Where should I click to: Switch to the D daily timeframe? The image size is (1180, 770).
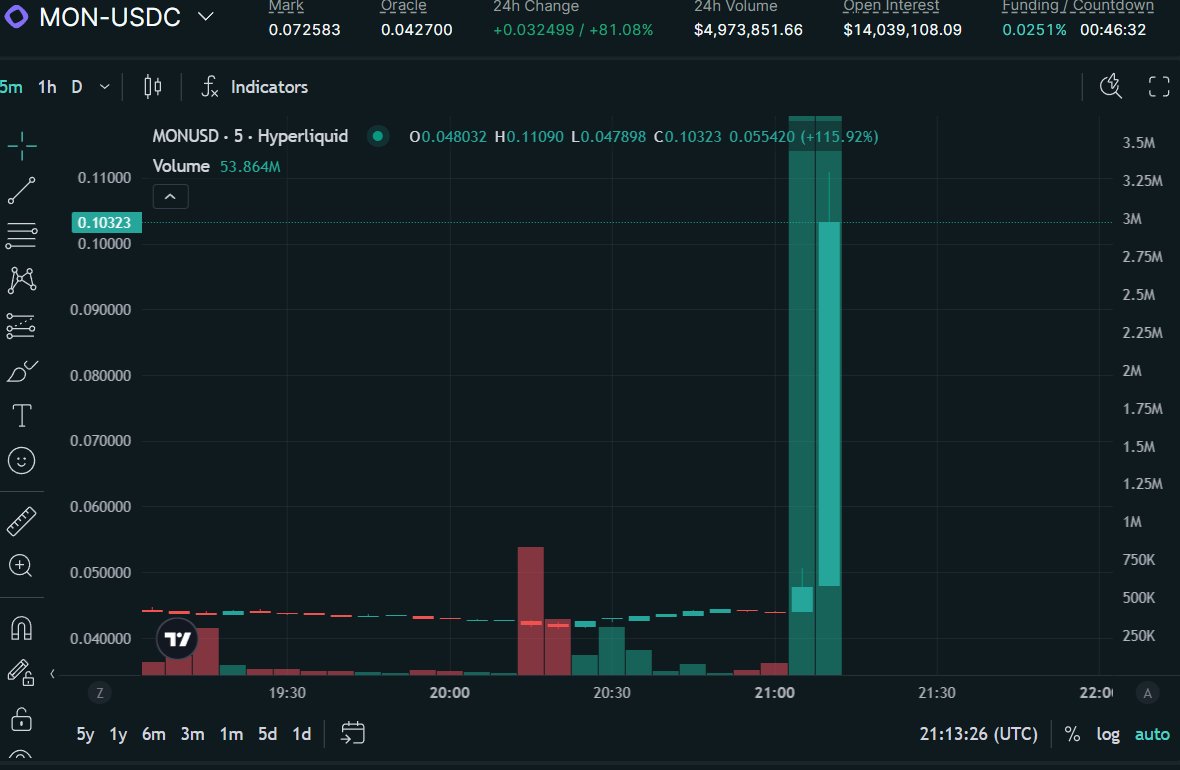[77, 87]
